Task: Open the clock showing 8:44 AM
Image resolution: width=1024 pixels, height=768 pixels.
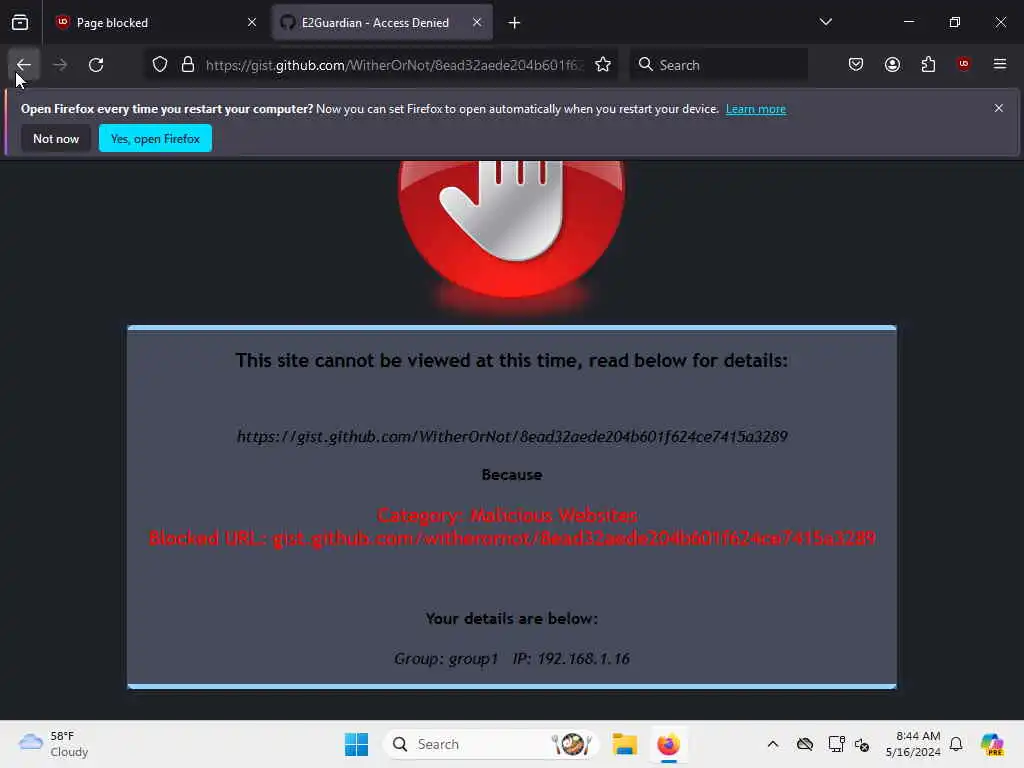Action: [913, 744]
